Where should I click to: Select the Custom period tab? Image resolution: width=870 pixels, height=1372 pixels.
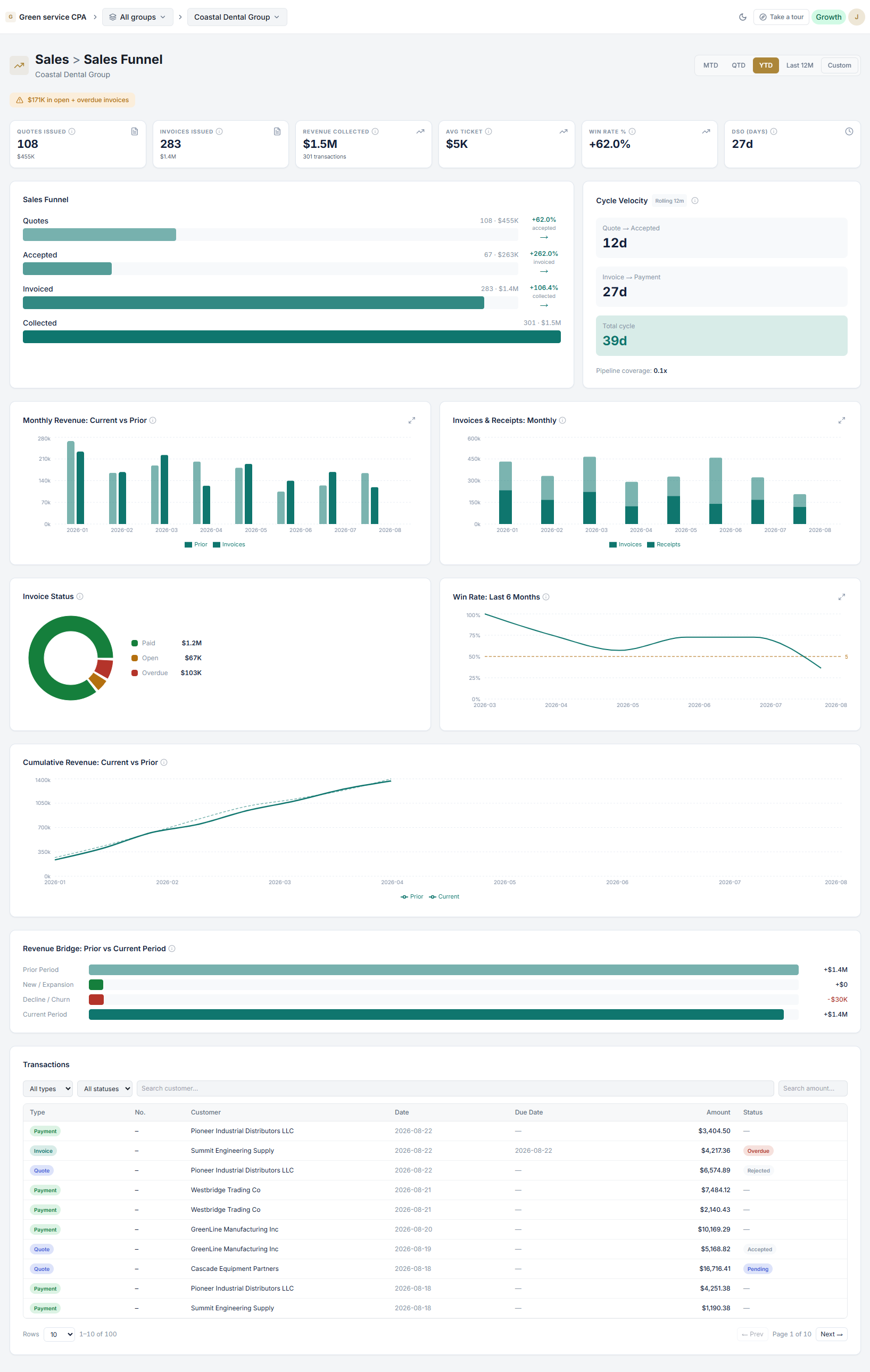[x=839, y=65]
